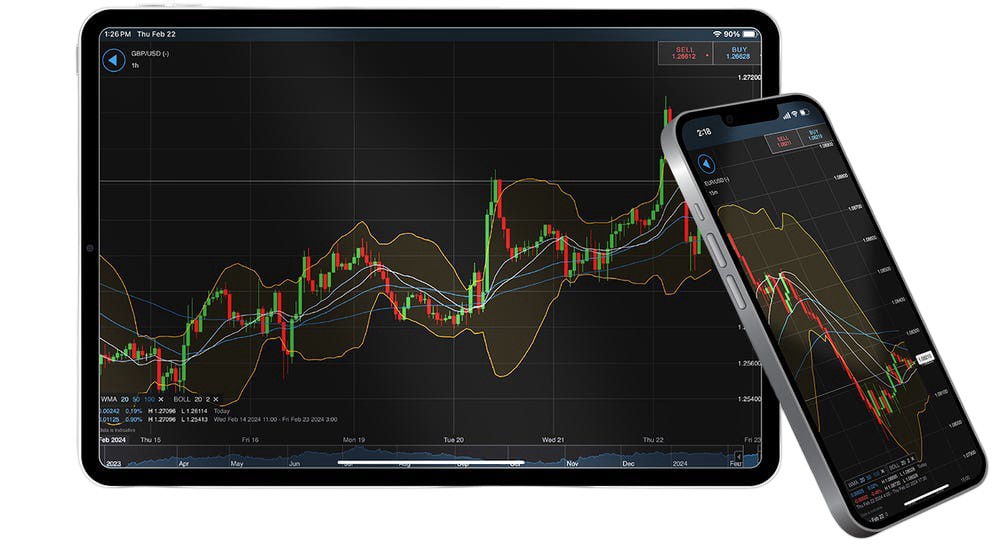Screen dimensions: 1000x544
Task: Toggle the WMA 100 period line on tablet
Action: 149,398
